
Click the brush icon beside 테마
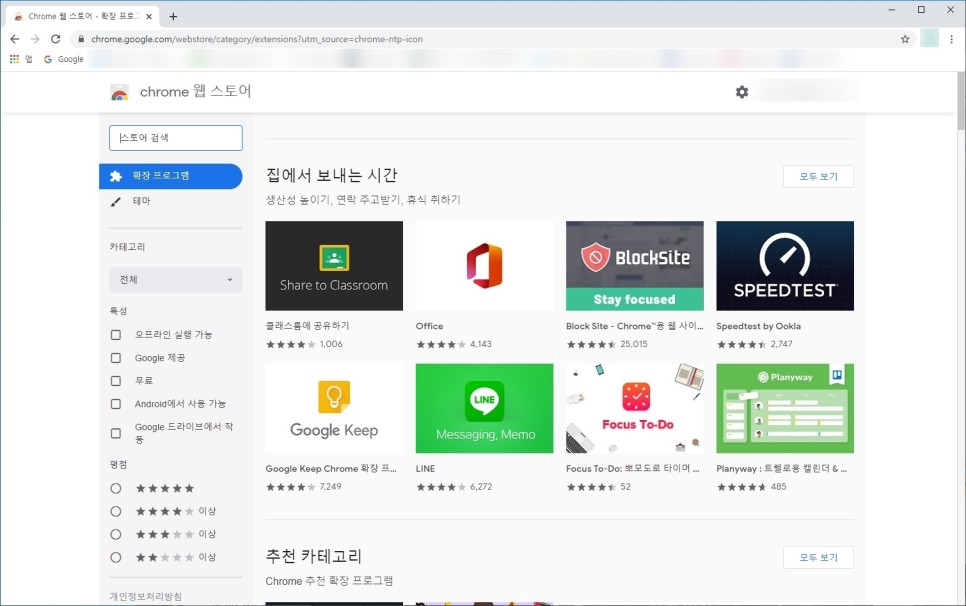pyautogui.click(x=115, y=201)
